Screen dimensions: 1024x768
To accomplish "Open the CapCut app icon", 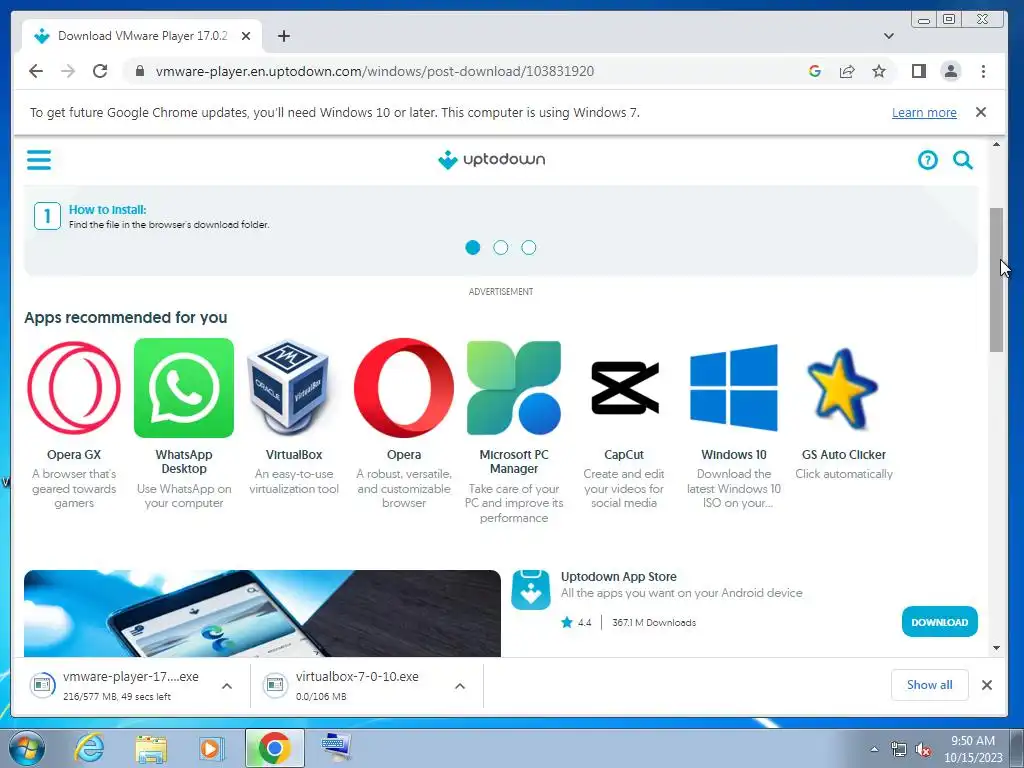I will (x=624, y=388).
